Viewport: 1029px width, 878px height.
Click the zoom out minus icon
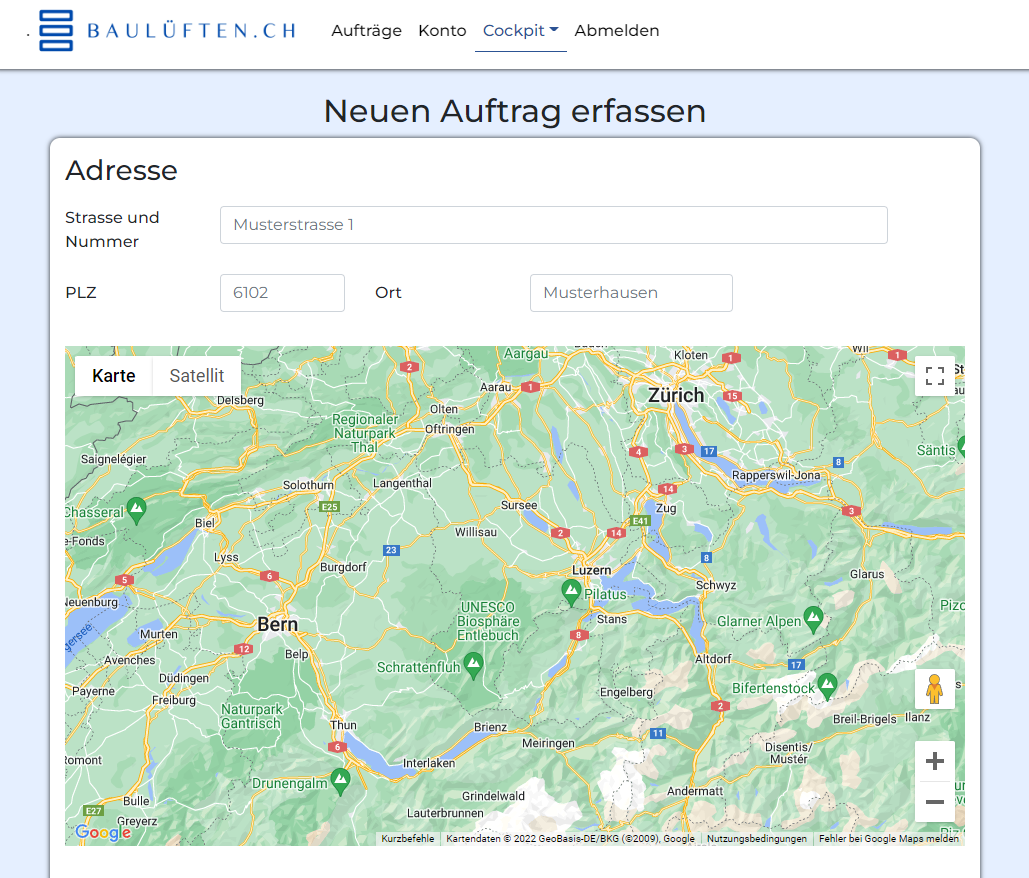click(x=935, y=802)
